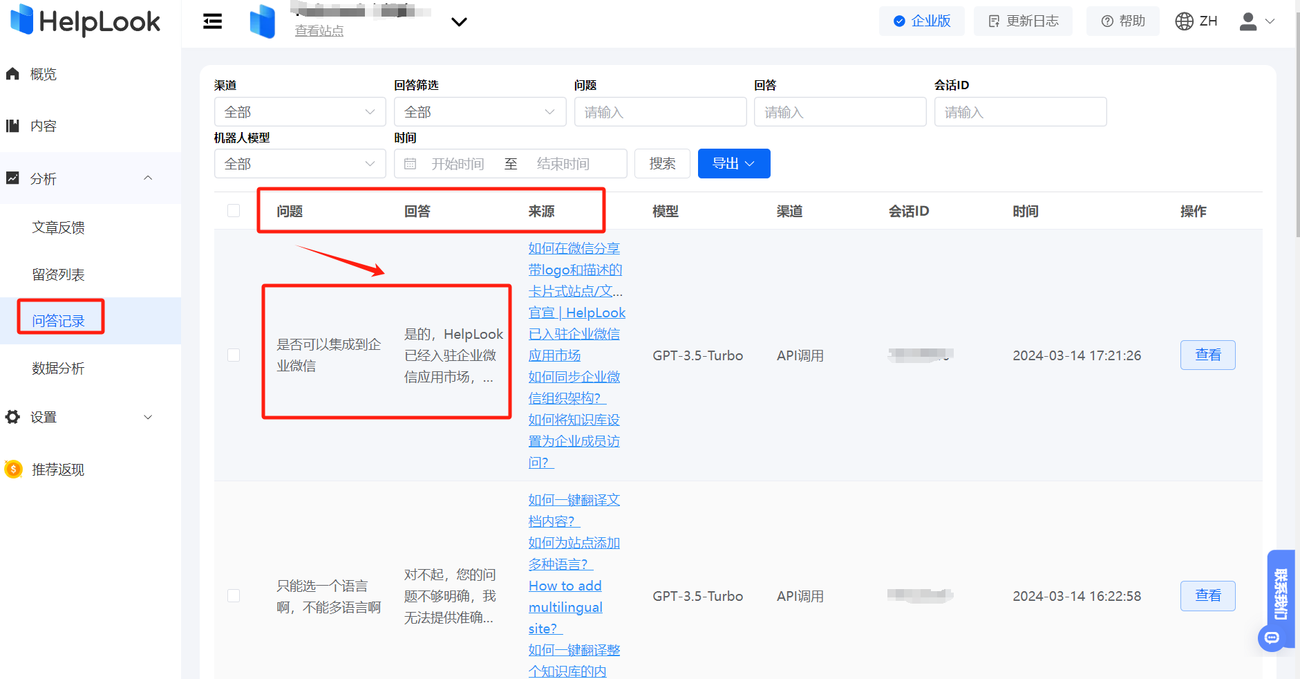Focus the 回答 input field
Viewport: 1300px width, 679px height.
pos(840,112)
